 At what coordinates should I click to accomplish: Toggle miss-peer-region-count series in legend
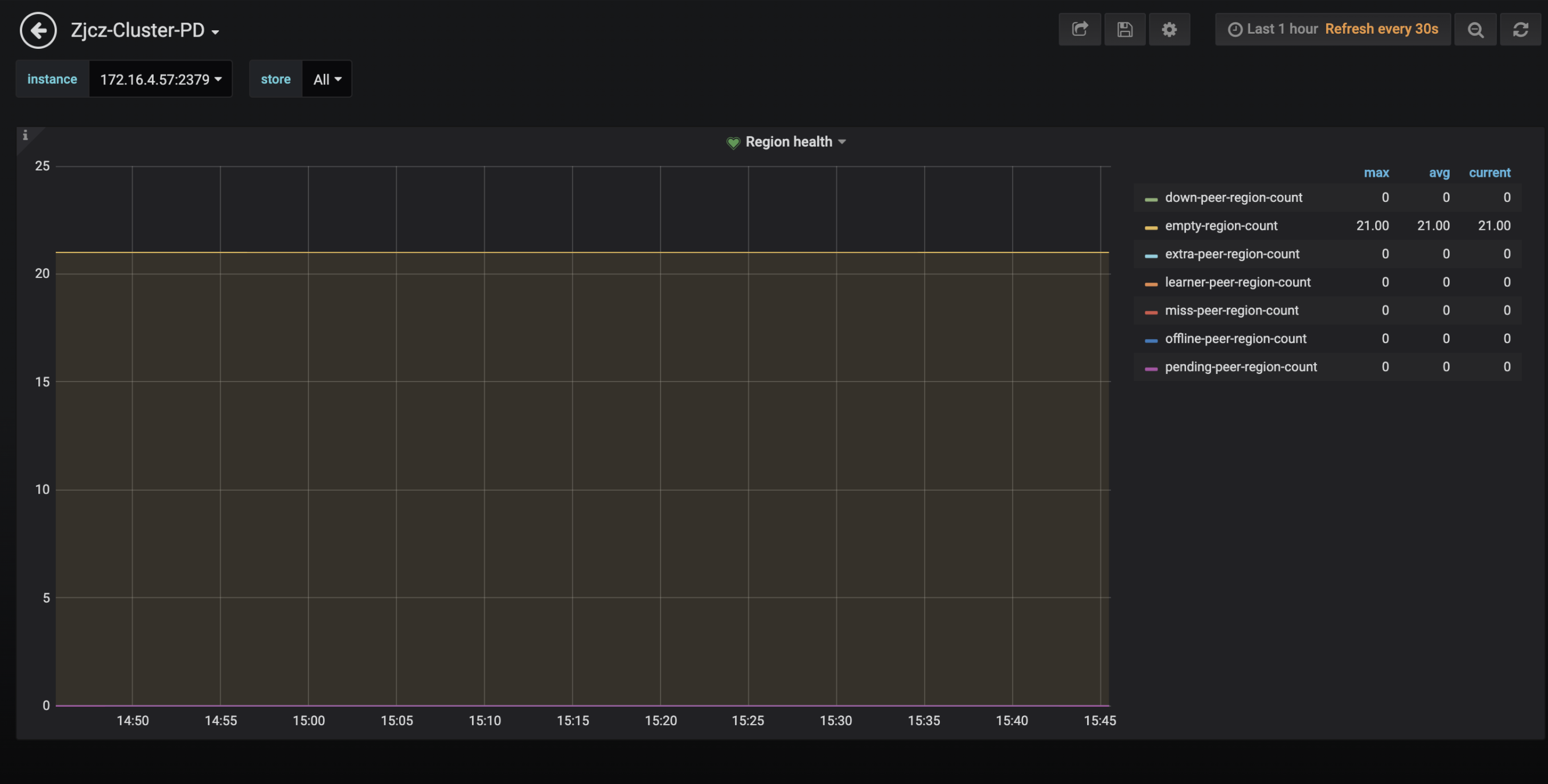point(1231,310)
